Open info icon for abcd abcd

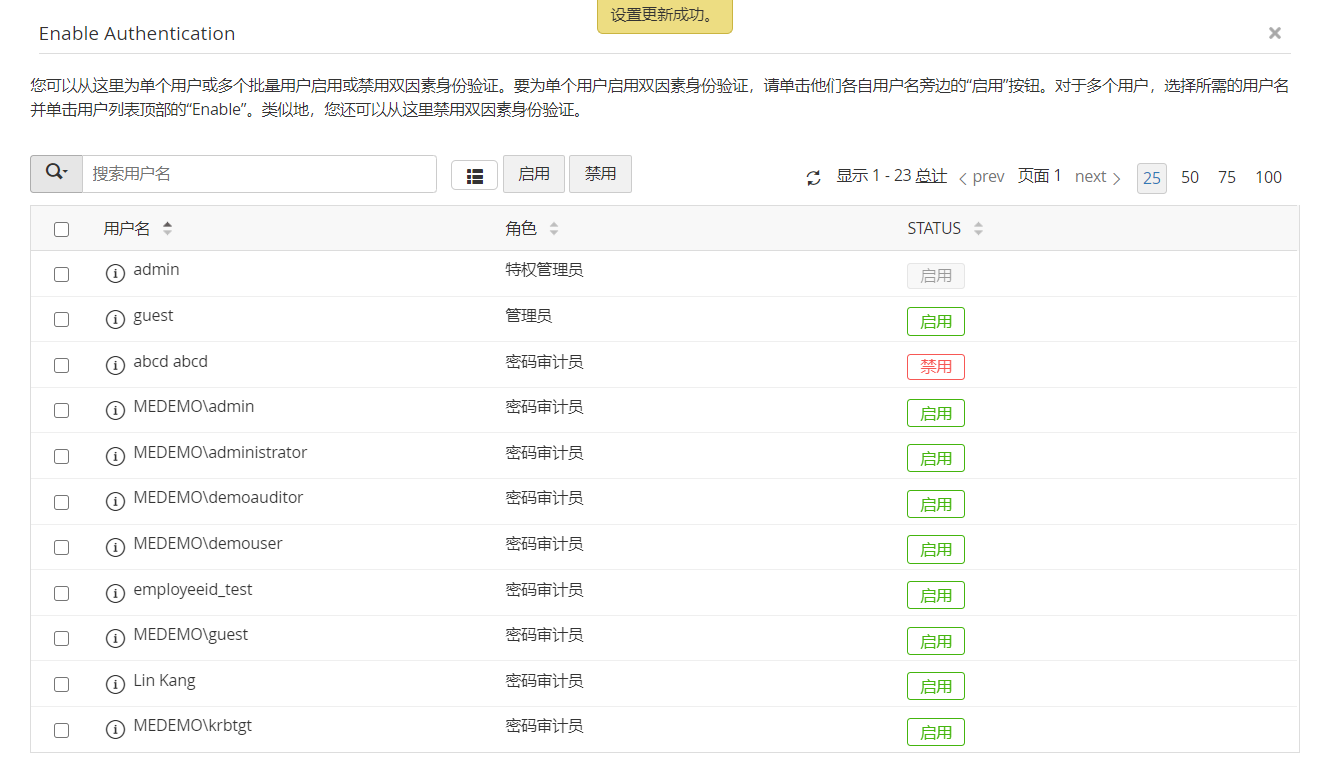point(115,365)
